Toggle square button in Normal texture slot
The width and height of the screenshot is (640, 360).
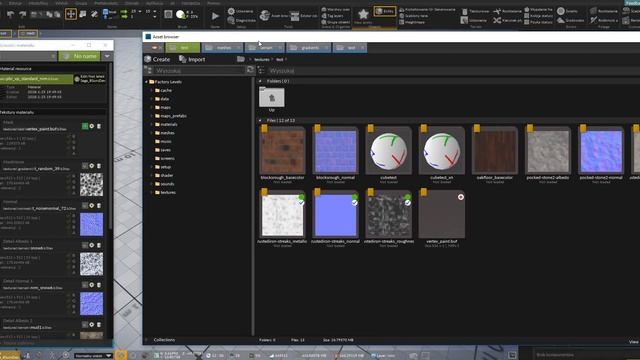(x=85, y=205)
